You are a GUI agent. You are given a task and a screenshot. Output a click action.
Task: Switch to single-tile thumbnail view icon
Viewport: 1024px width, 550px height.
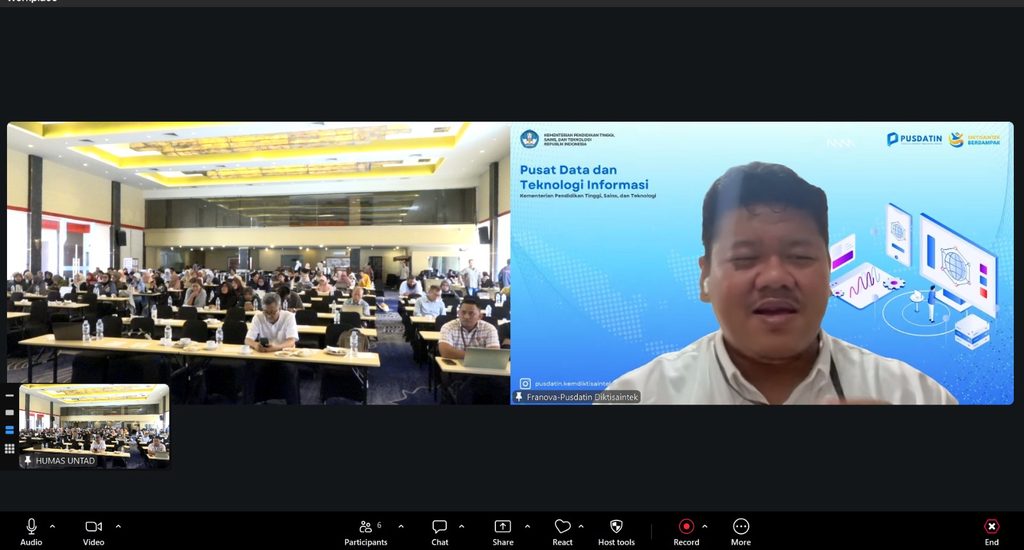point(9,413)
